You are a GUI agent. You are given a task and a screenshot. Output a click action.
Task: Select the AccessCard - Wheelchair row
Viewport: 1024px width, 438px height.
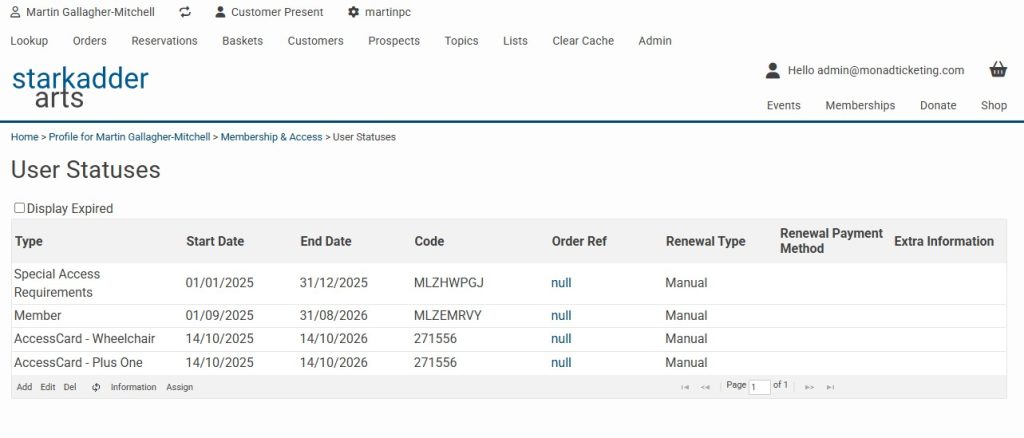click(x=84, y=339)
